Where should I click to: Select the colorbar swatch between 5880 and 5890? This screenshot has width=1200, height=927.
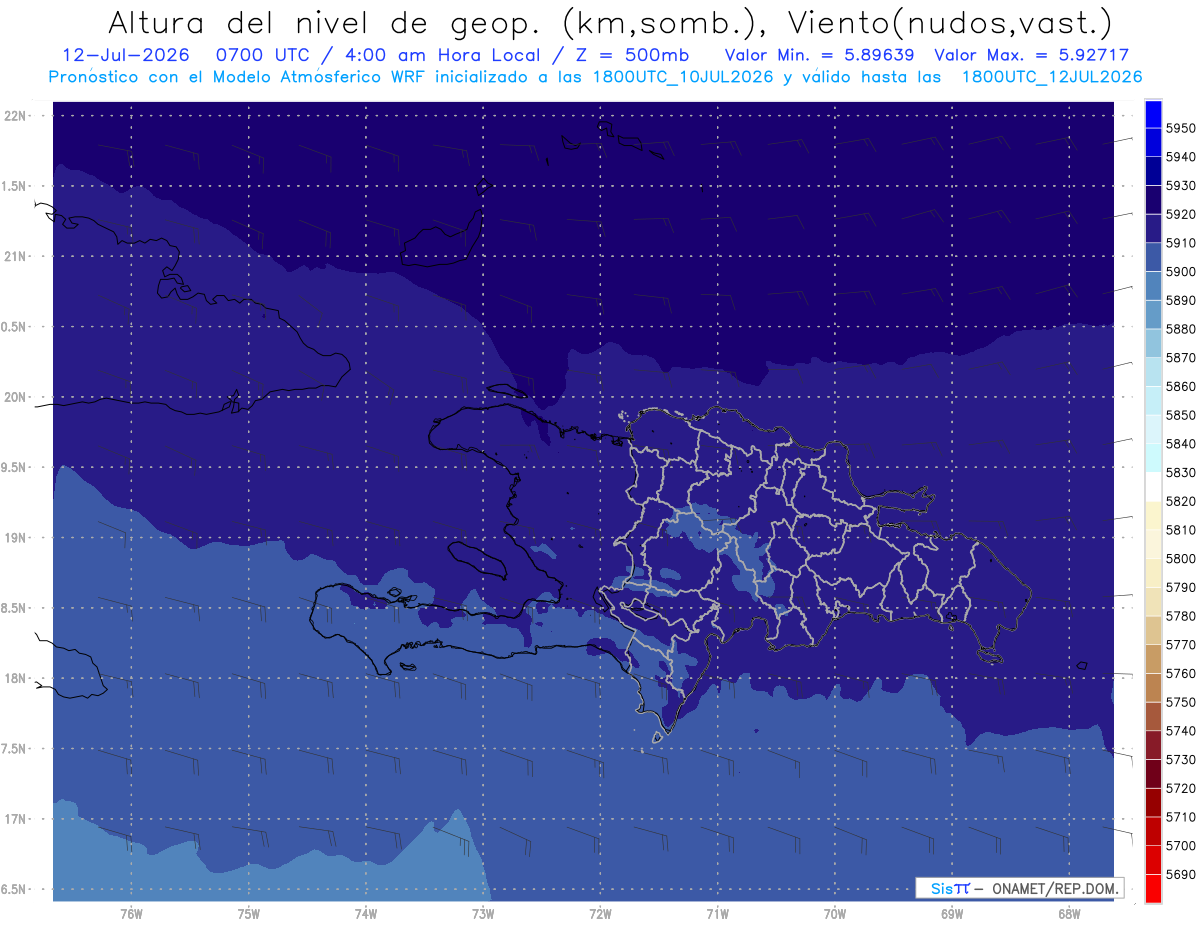1153,314
